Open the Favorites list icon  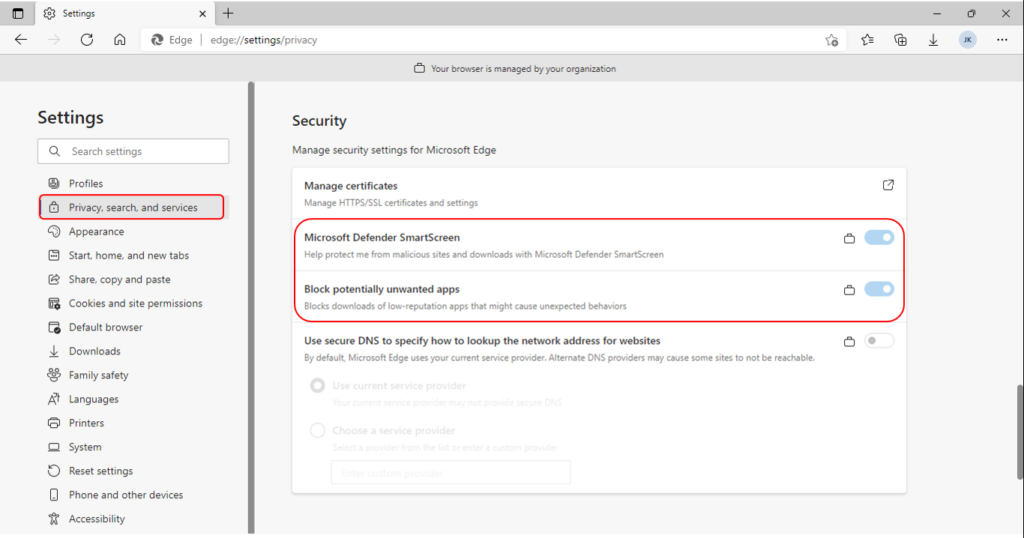[x=867, y=40]
